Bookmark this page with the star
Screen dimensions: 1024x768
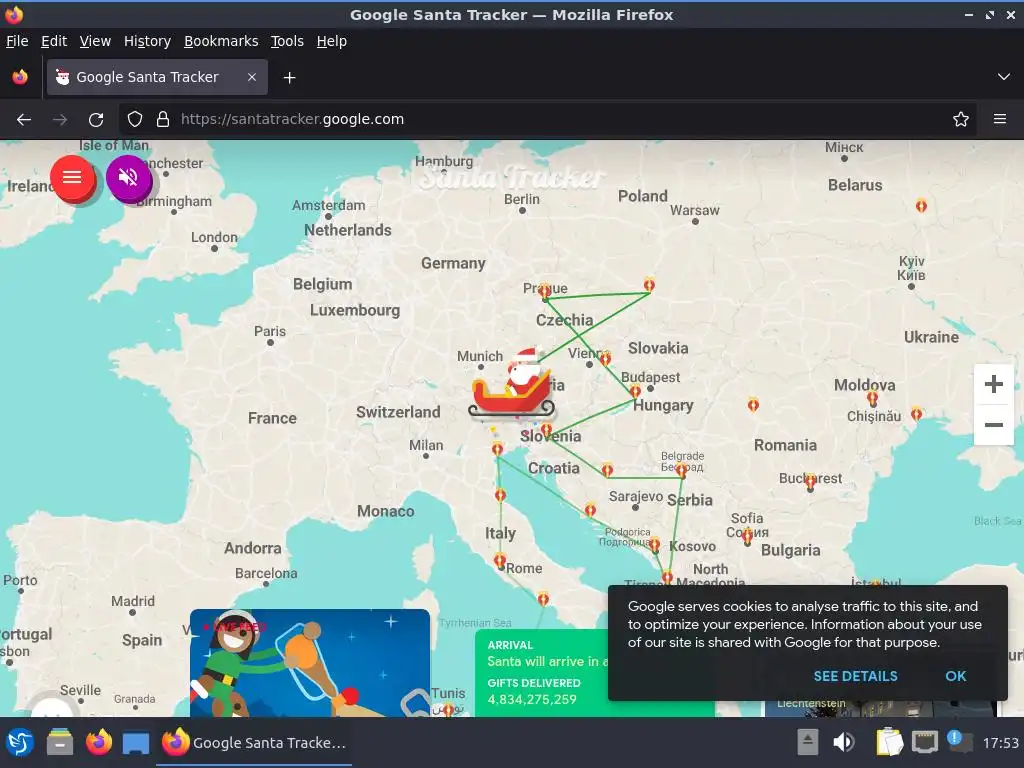(961, 120)
